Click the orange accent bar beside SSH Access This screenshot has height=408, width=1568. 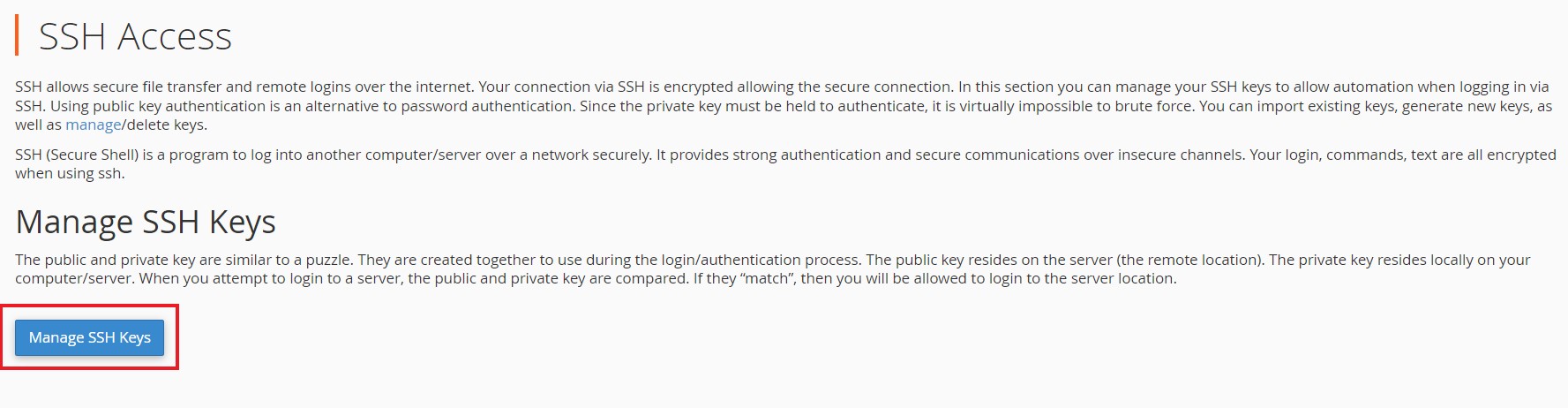click(17, 36)
